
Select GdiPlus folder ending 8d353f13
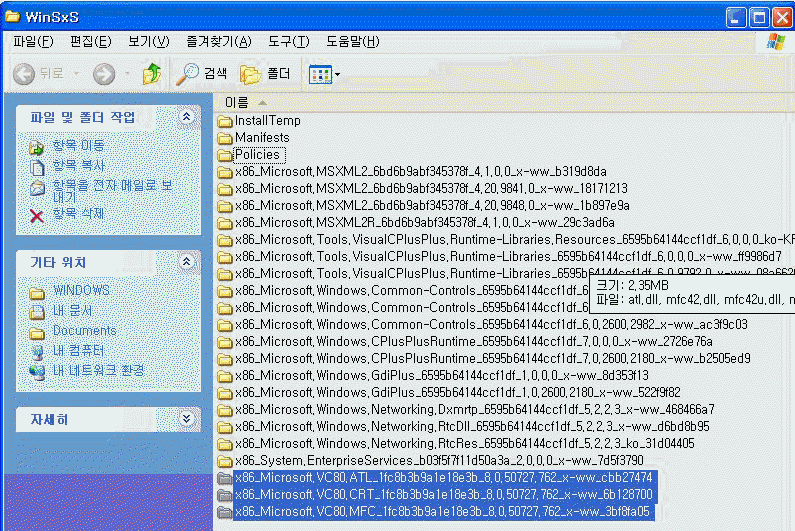pos(442,375)
